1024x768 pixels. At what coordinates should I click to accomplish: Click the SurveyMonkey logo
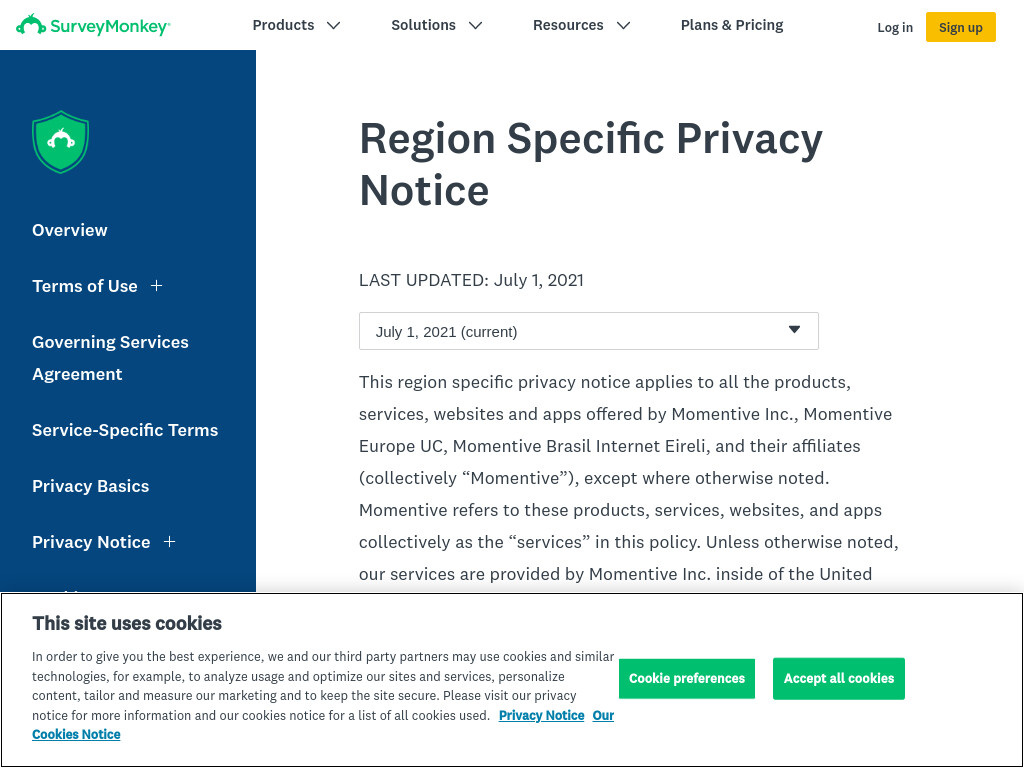pyautogui.click(x=93, y=25)
